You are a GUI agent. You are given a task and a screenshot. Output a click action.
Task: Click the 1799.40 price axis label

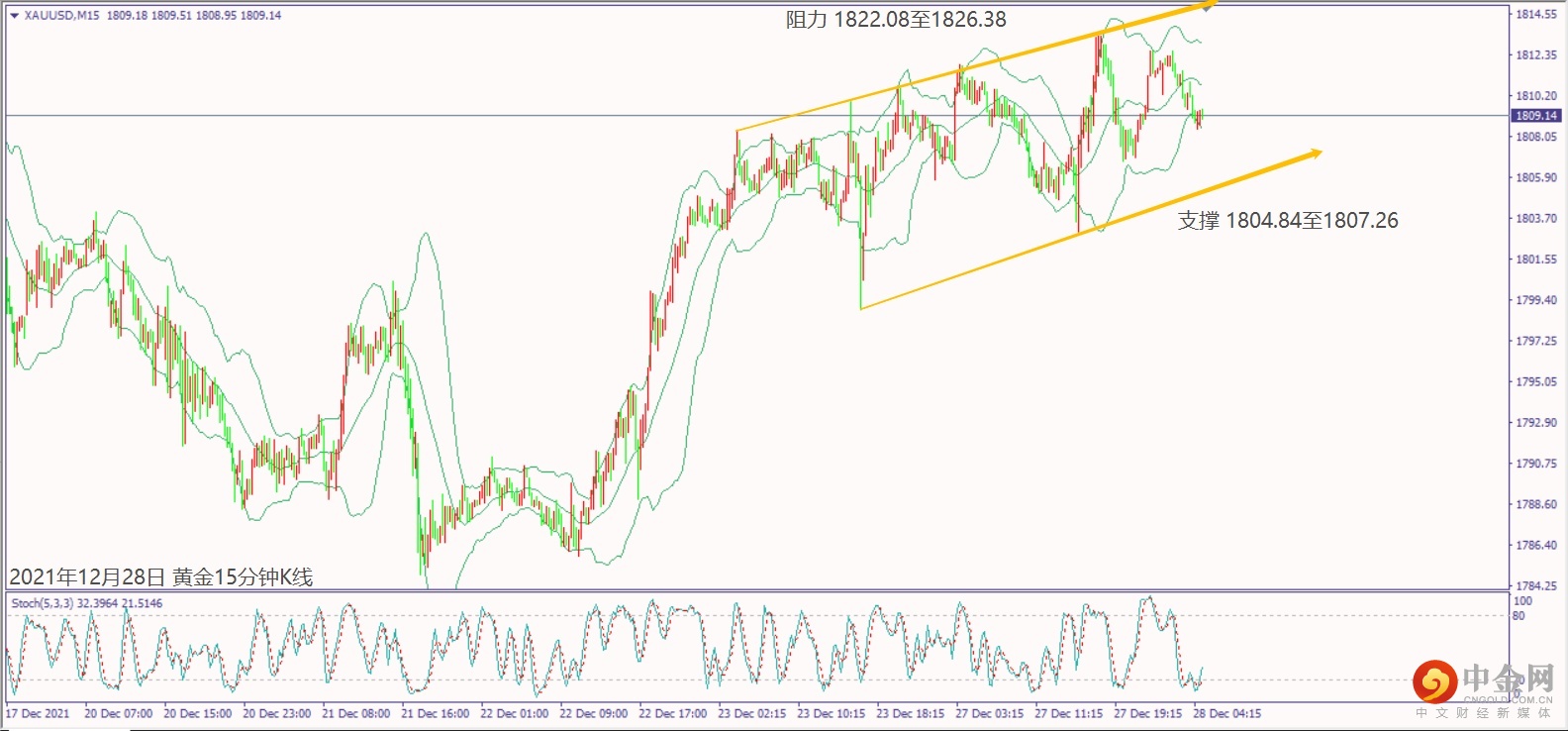1536,300
